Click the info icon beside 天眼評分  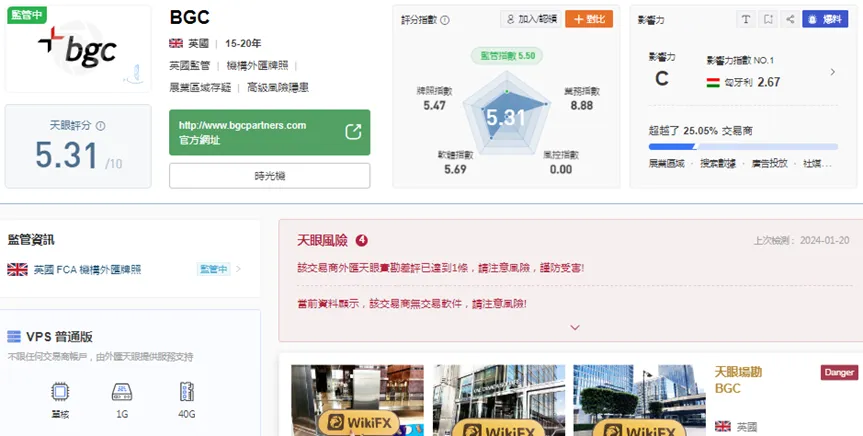(x=100, y=126)
